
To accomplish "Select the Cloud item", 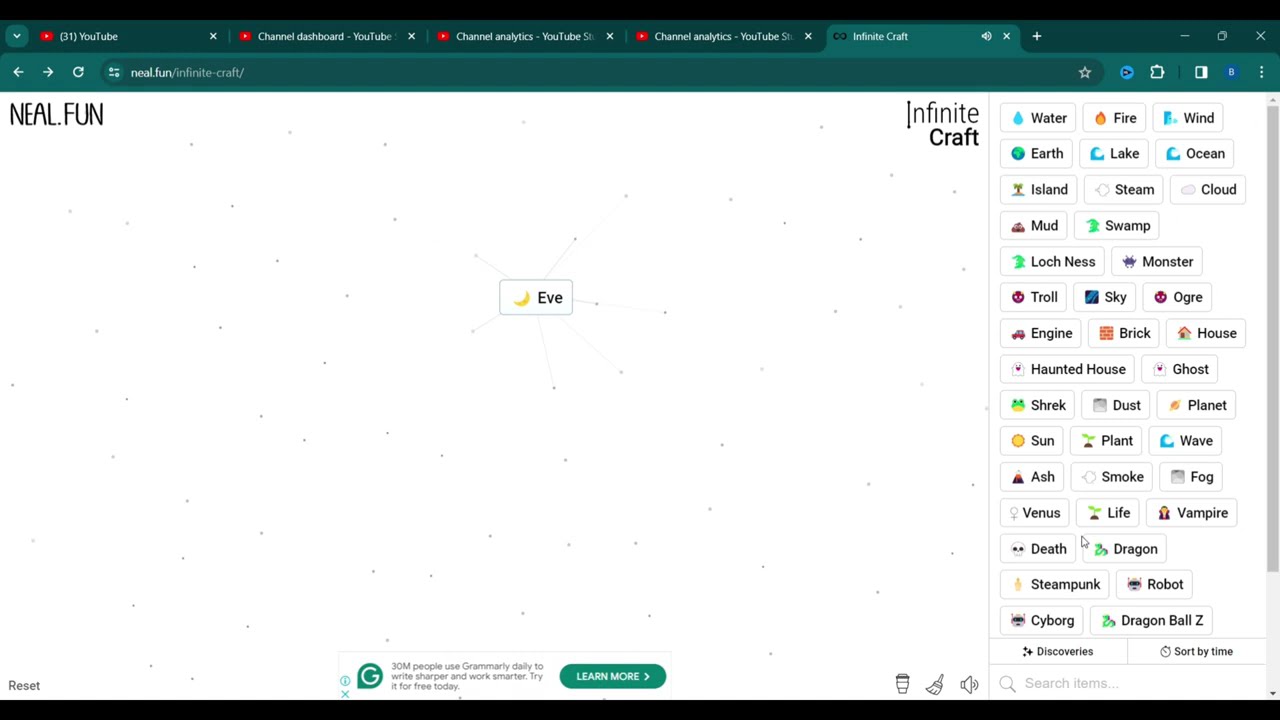I will (x=1208, y=190).
